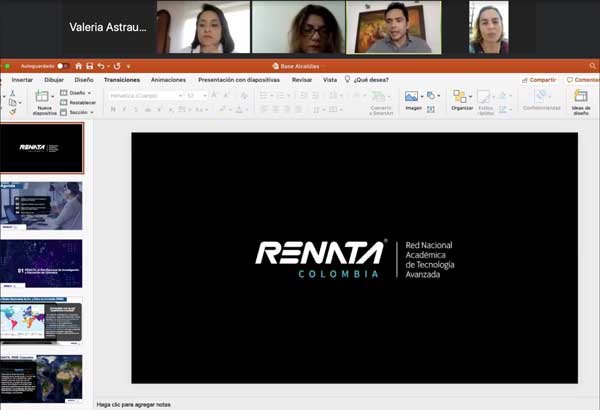Select the colored world map slide thumbnail
The width and height of the screenshot is (600, 410).
tap(41, 321)
